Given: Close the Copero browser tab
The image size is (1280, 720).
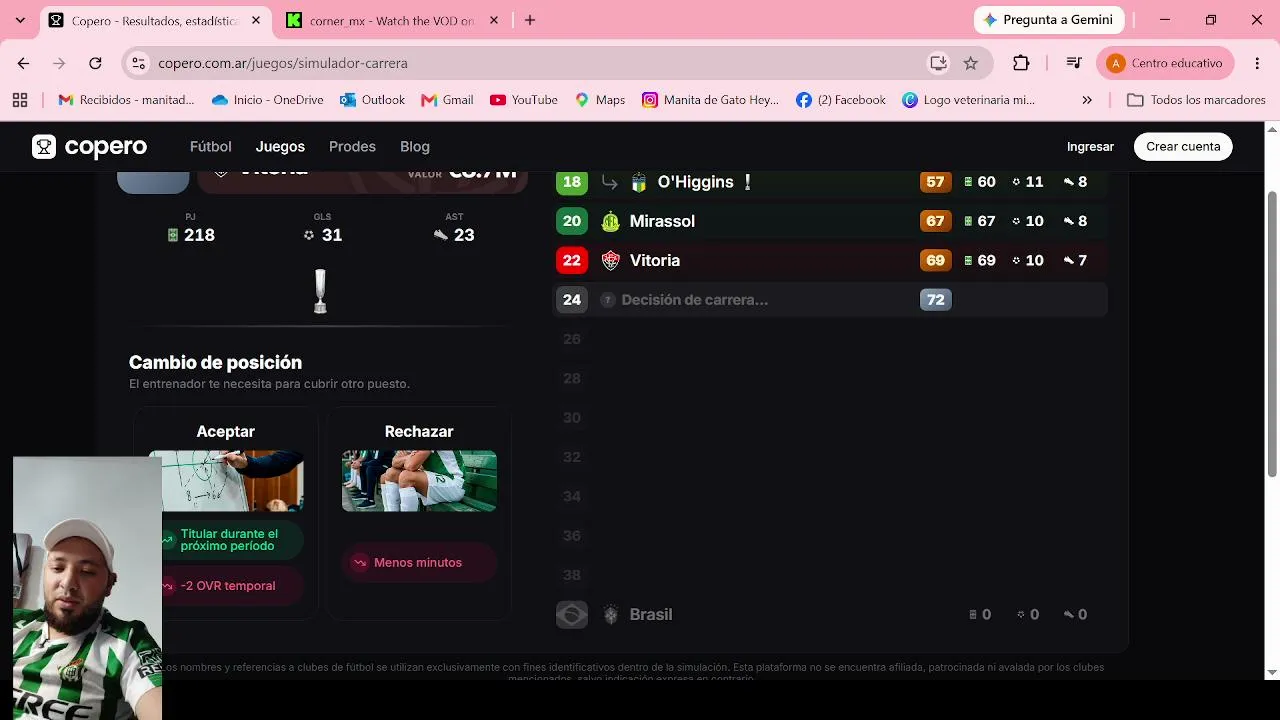Looking at the screenshot, I should click(x=256, y=20).
